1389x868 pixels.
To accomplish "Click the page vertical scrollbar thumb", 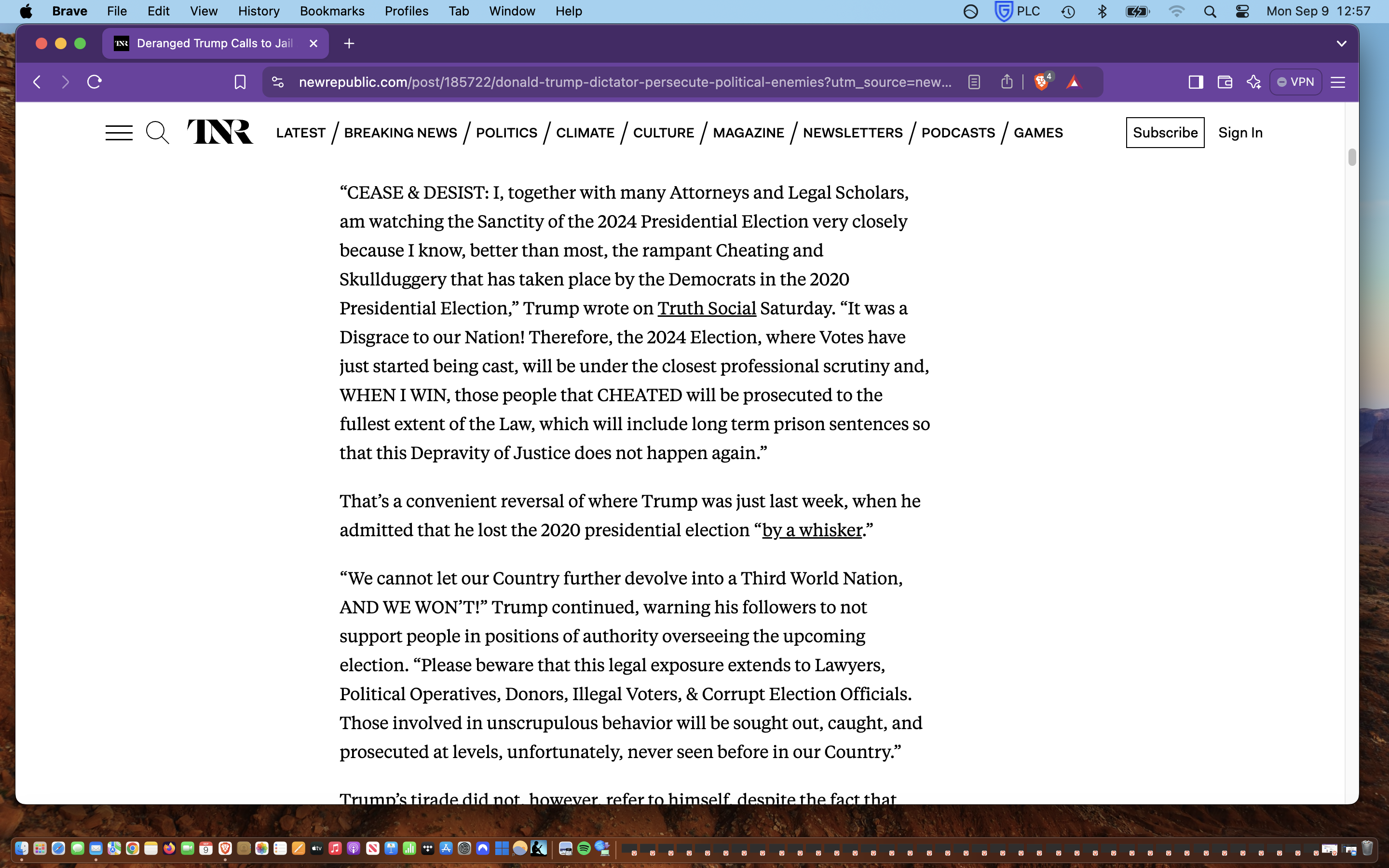I will click(x=1352, y=157).
